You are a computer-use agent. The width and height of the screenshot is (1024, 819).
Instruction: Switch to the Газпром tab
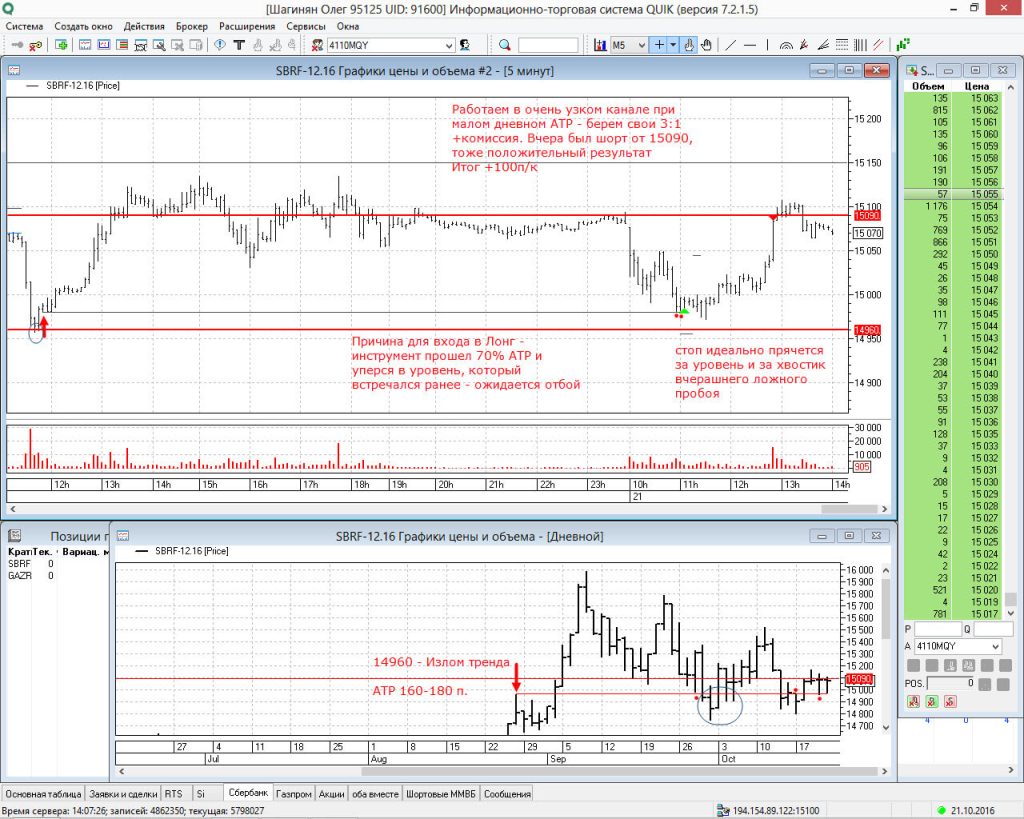(294, 794)
